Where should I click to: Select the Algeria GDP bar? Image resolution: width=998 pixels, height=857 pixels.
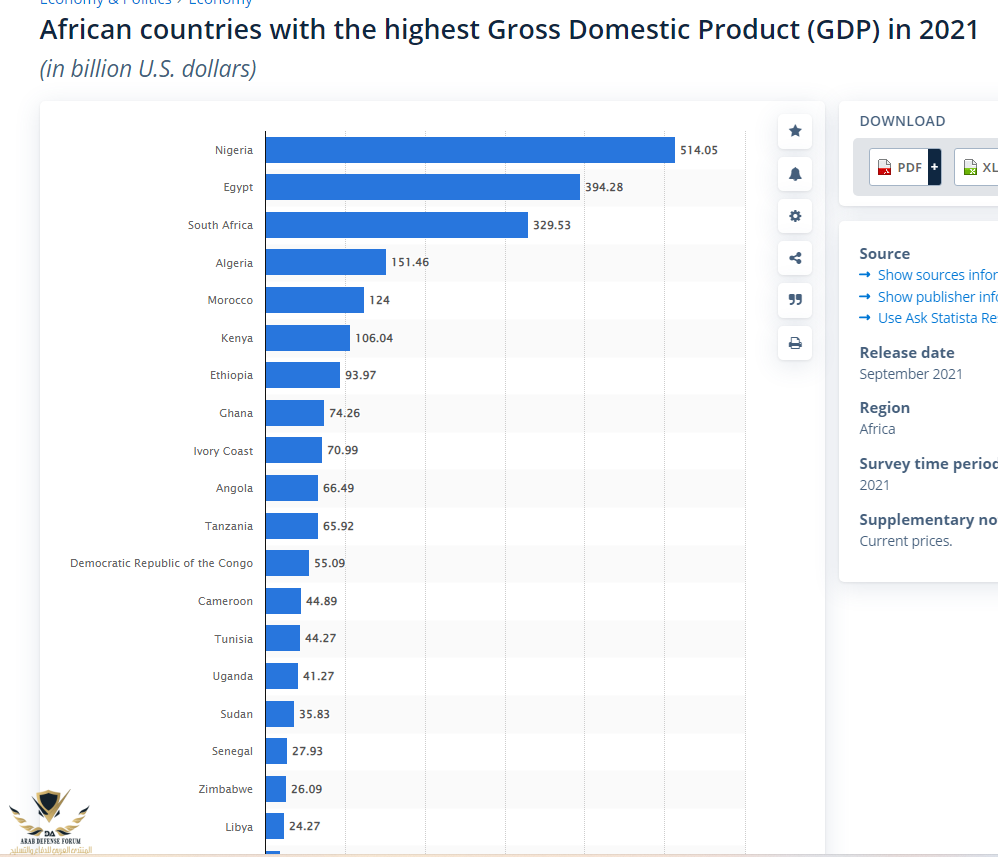pyautogui.click(x=325, y=263)
